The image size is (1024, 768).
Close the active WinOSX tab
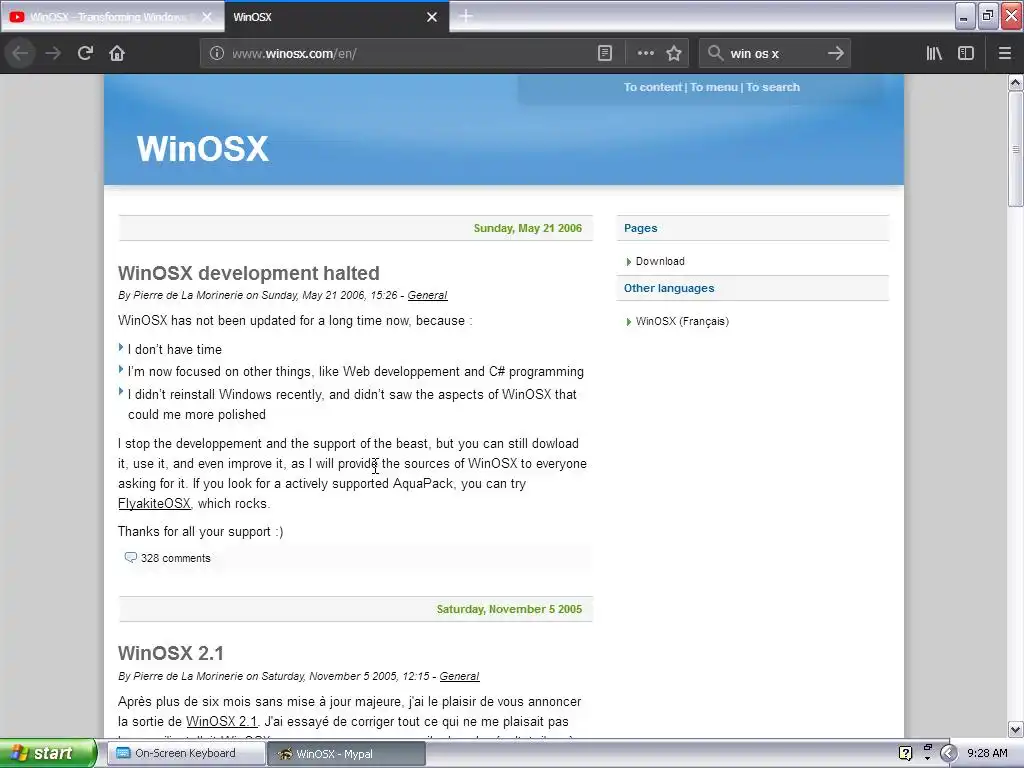pyautogui.click(x=432, y=17)
